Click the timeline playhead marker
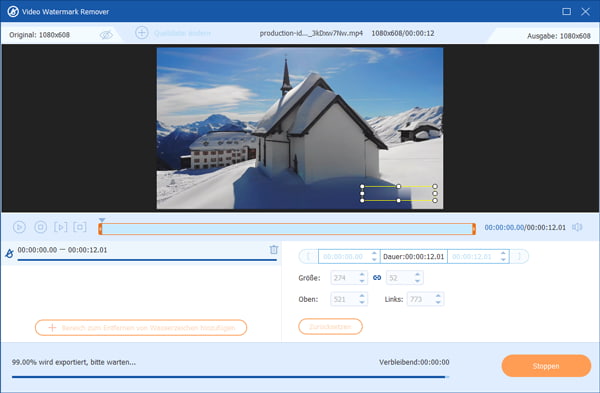This screenshot has width=600, height=393. (101, 220)
